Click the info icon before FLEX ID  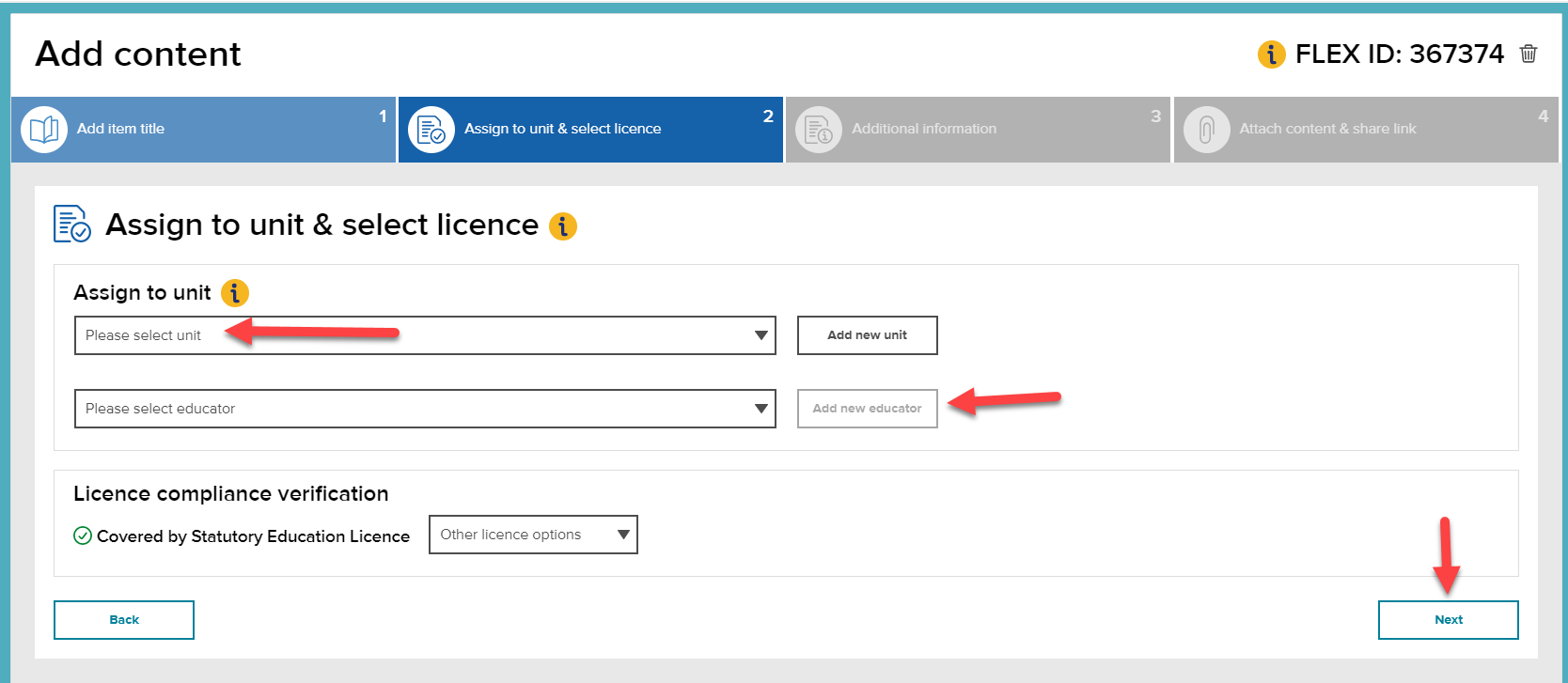pyautogui.click(x=1271, y=54)
